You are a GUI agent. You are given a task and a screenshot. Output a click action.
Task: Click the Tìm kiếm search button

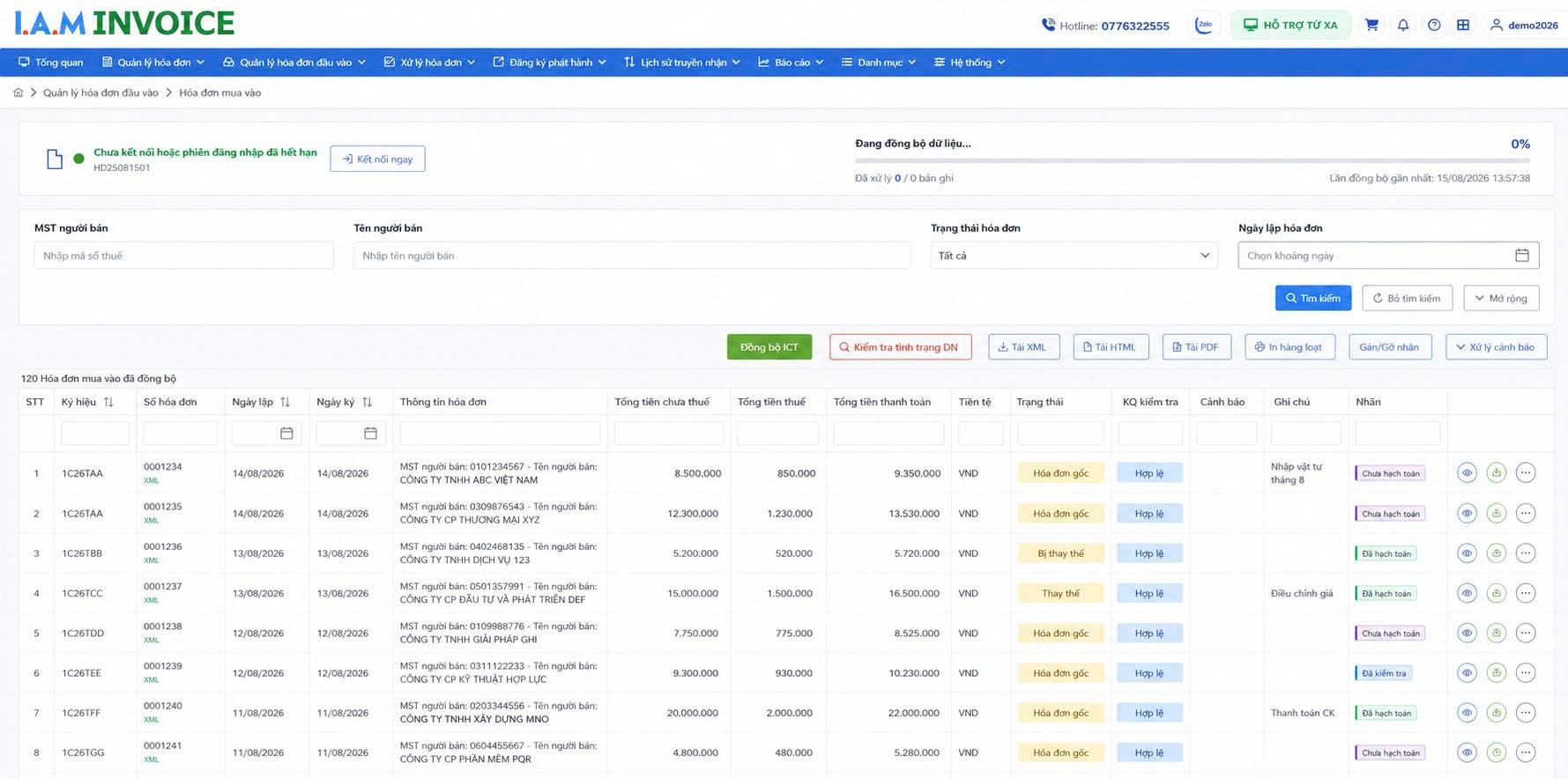pyautogui.click(x=1313, y=298)
